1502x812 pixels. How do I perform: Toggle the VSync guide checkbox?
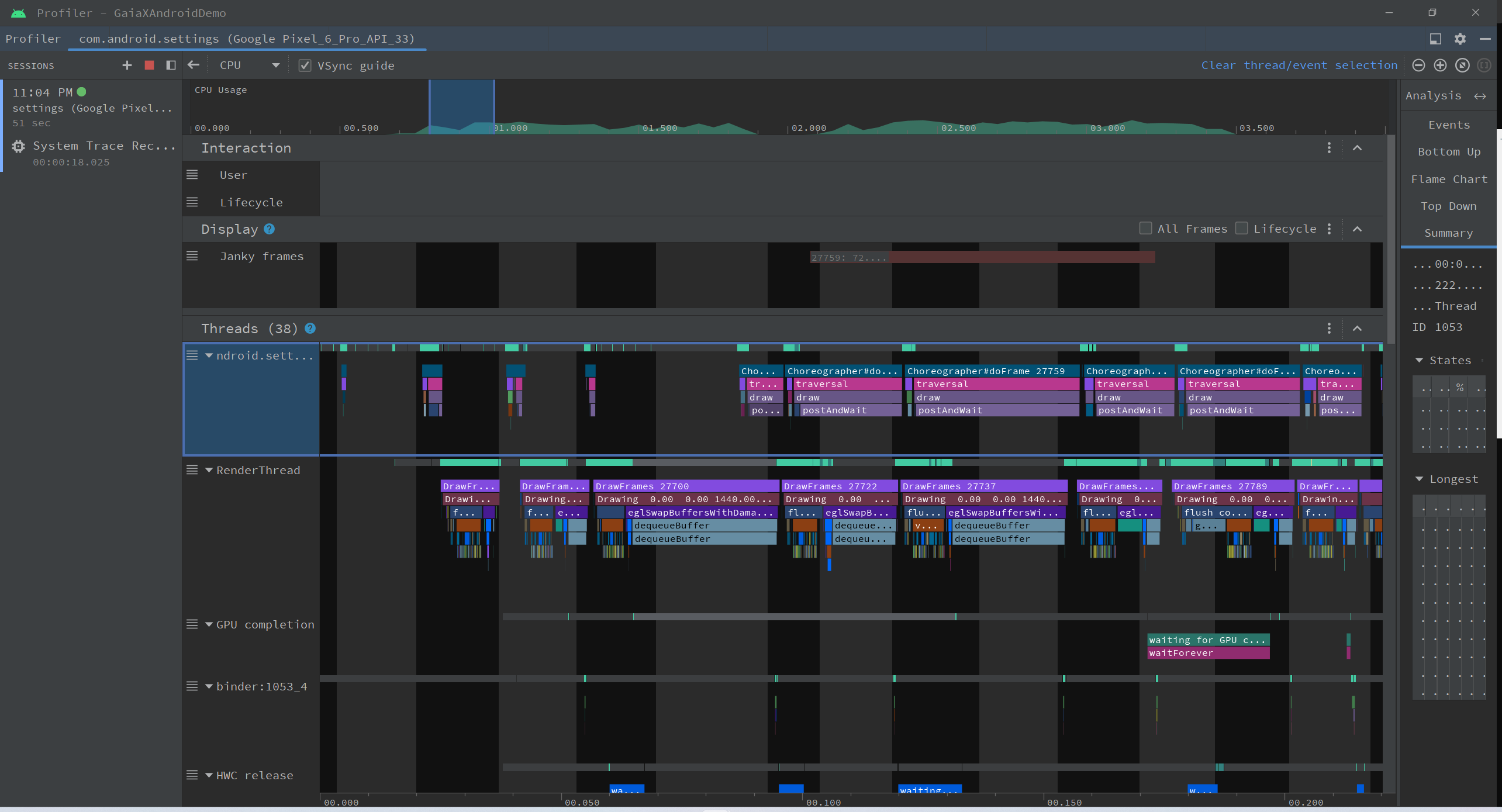point(305,65)
